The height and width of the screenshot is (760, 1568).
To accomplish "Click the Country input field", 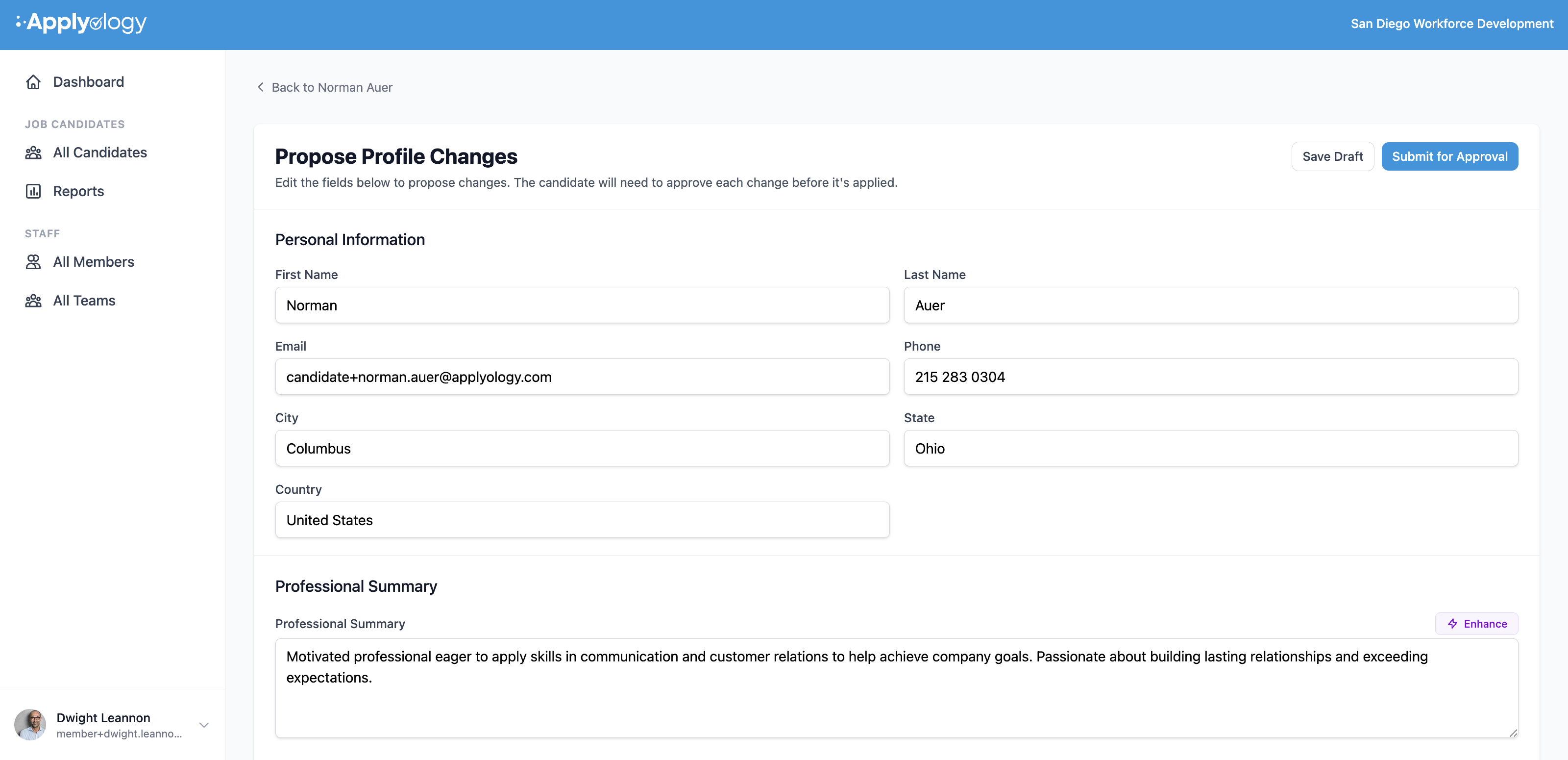I will pos(582,520).
